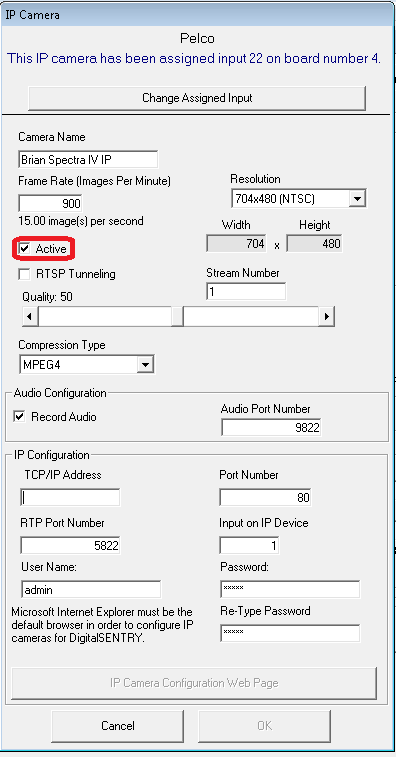Click the Cancel button
The height and width of the screenshot is (757, 396).
pos(118,726)
